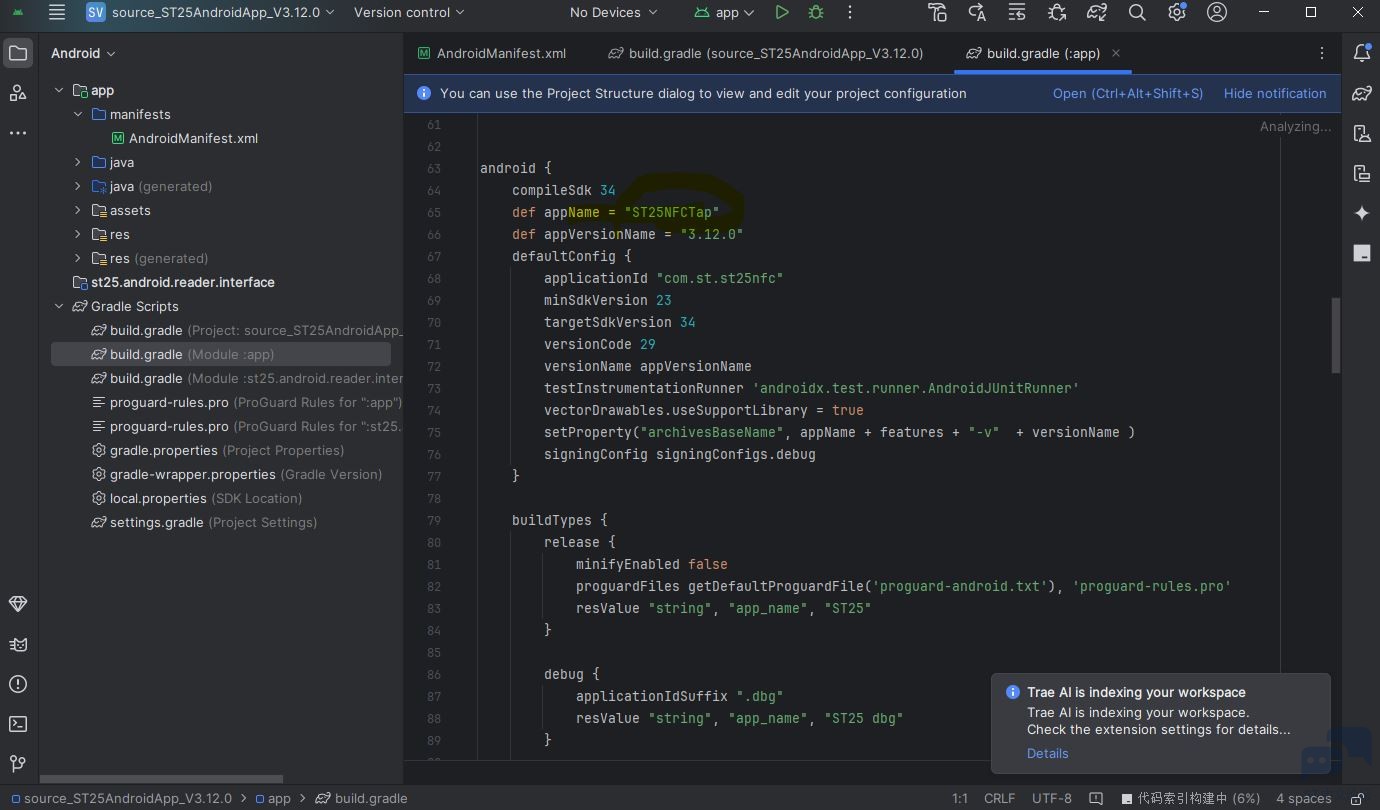Image resolution: width=1380 pixels, height=810 pixels.
Task: Expand the java folder in project tree
Action: point(78,162)
